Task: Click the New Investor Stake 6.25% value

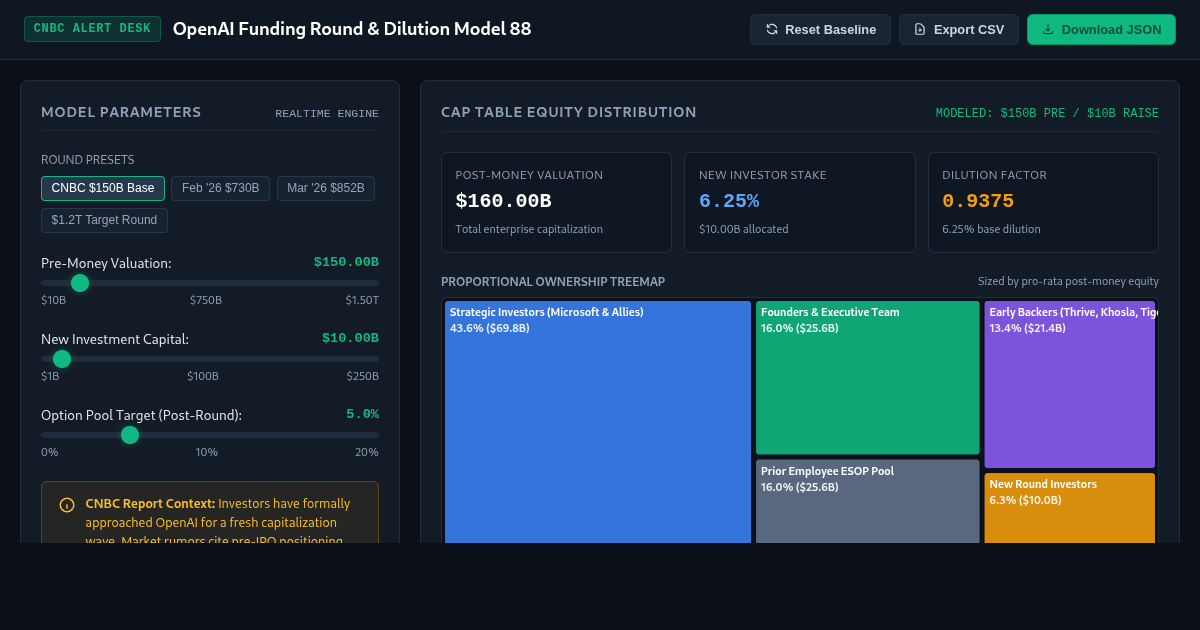Action: pos(728,201)
